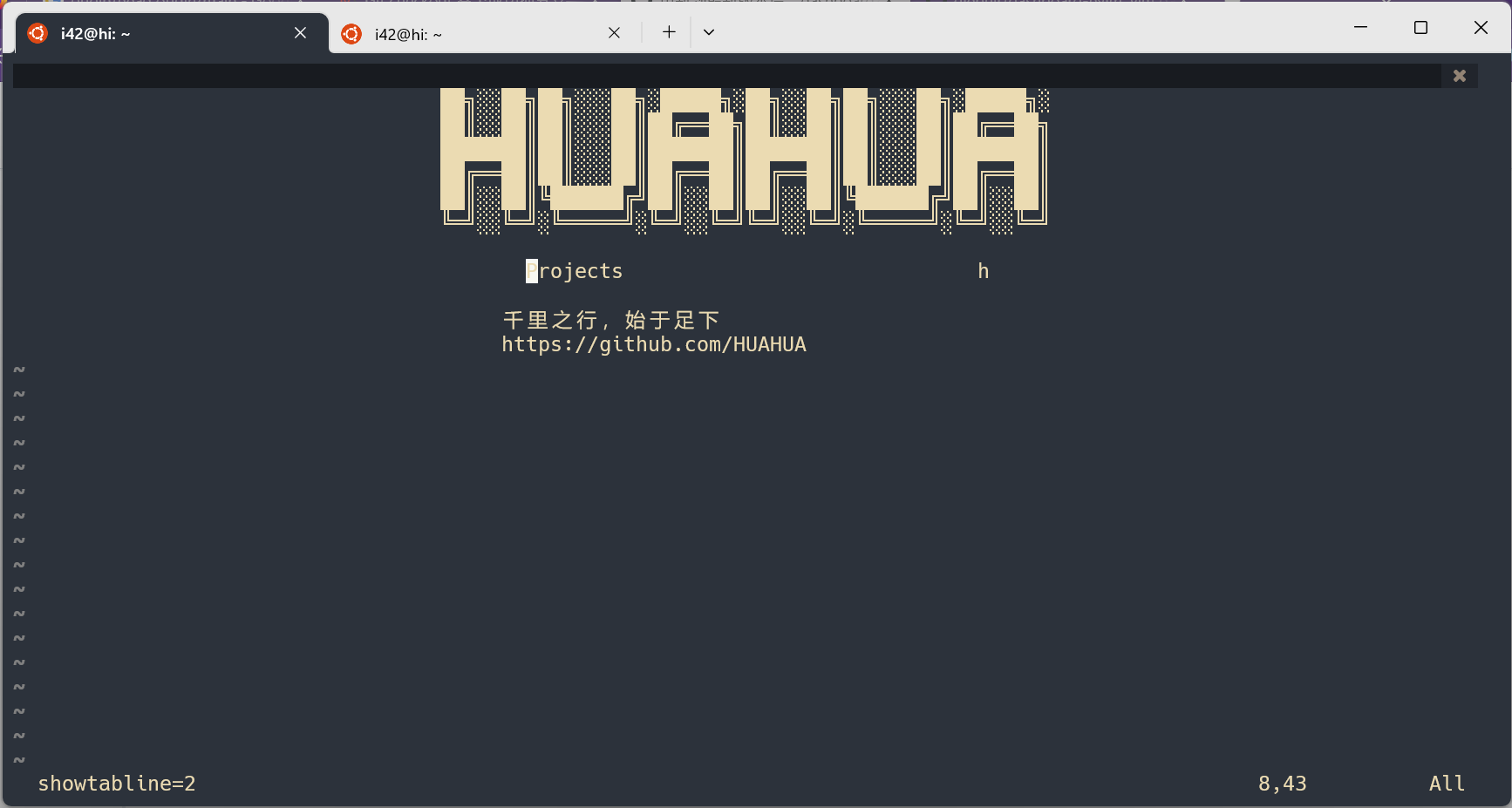Viewport: 1512px width, 808px height.
Task: Click the Ubuntu icon on the second terminal tab
Action: pos(351,33)
